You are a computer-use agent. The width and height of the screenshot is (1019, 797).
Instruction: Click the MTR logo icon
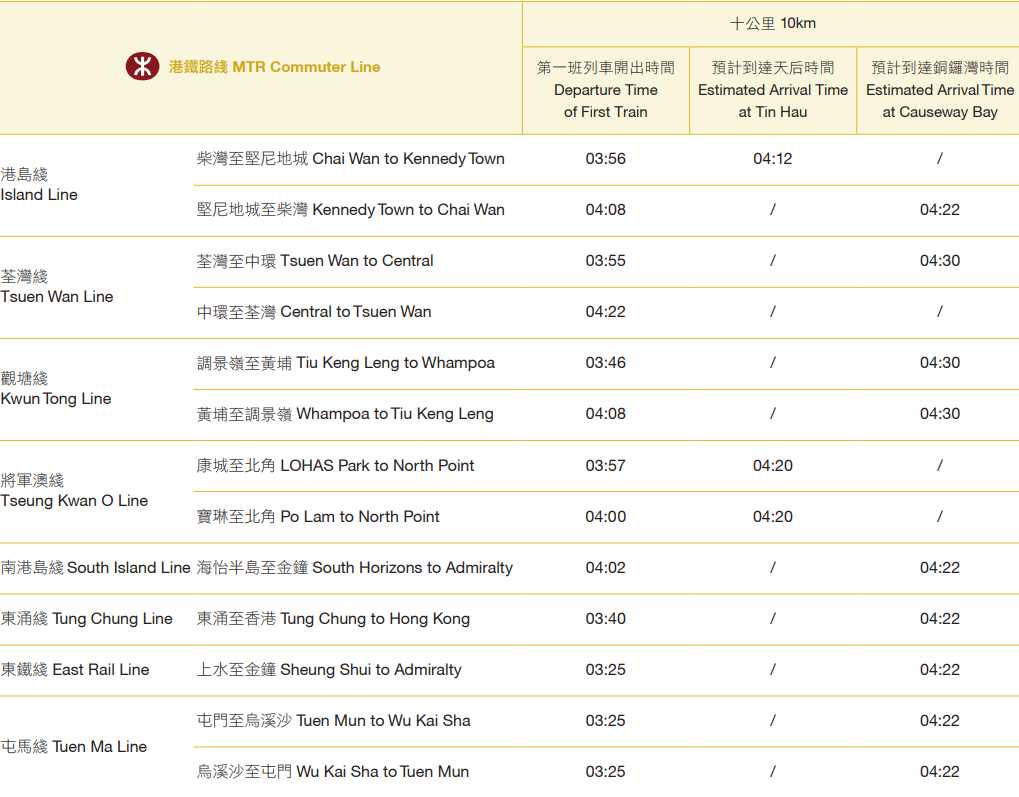(x=142, y=67)
